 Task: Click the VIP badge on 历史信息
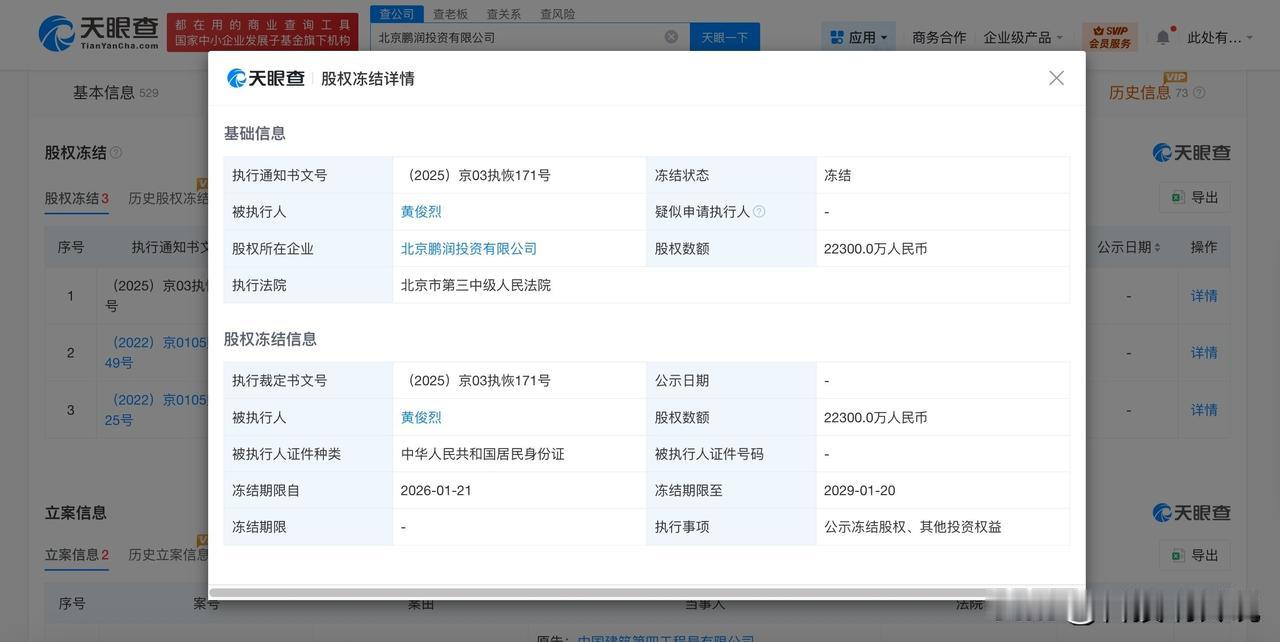(1176, 74)
